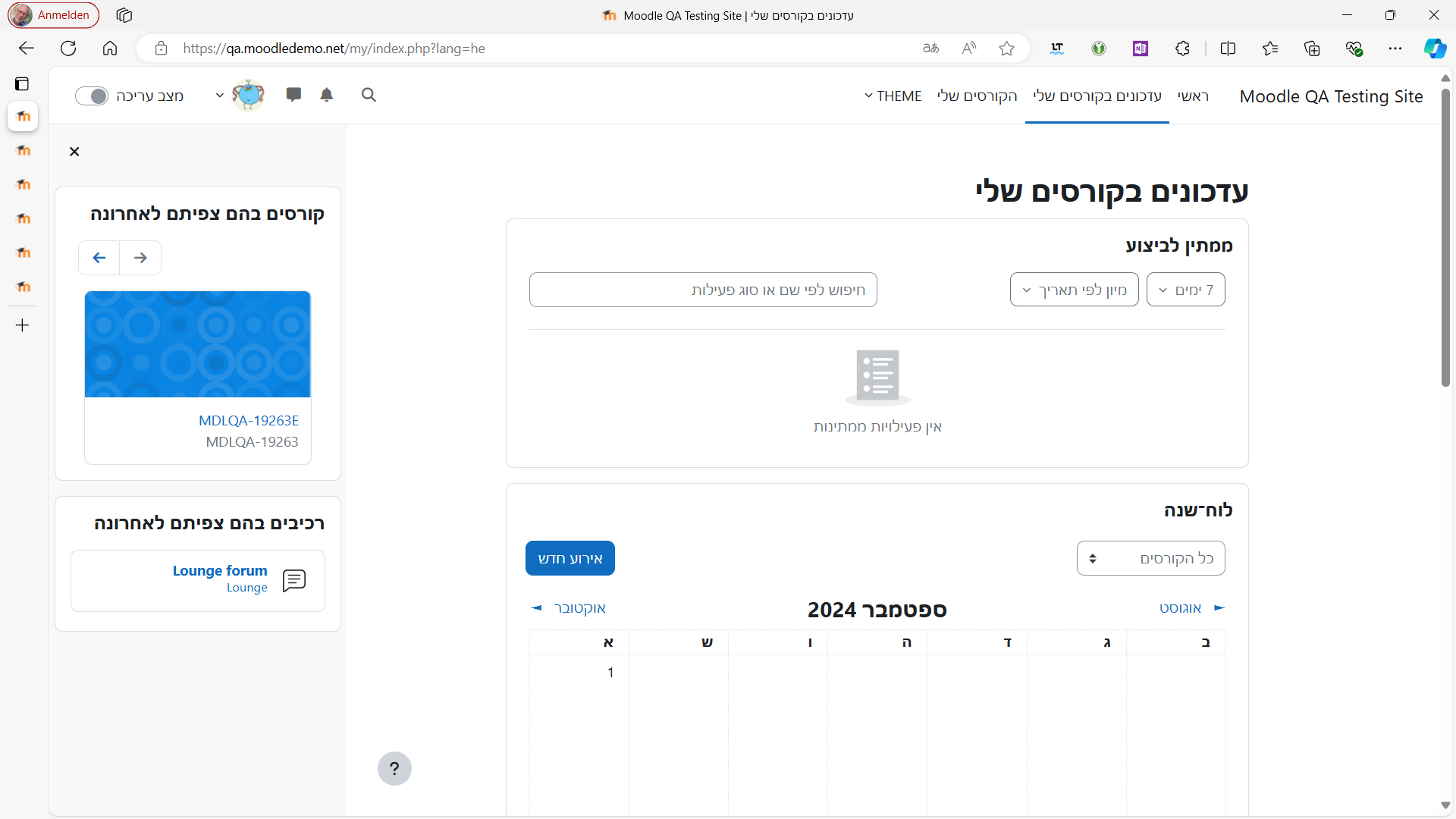Select the עדכונים בקורסים שלי tab
The image size is (1456, 819).
1097,96
